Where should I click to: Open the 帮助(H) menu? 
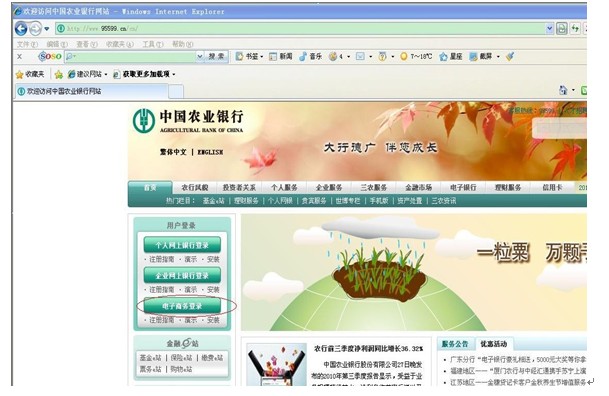click(183, 44)
